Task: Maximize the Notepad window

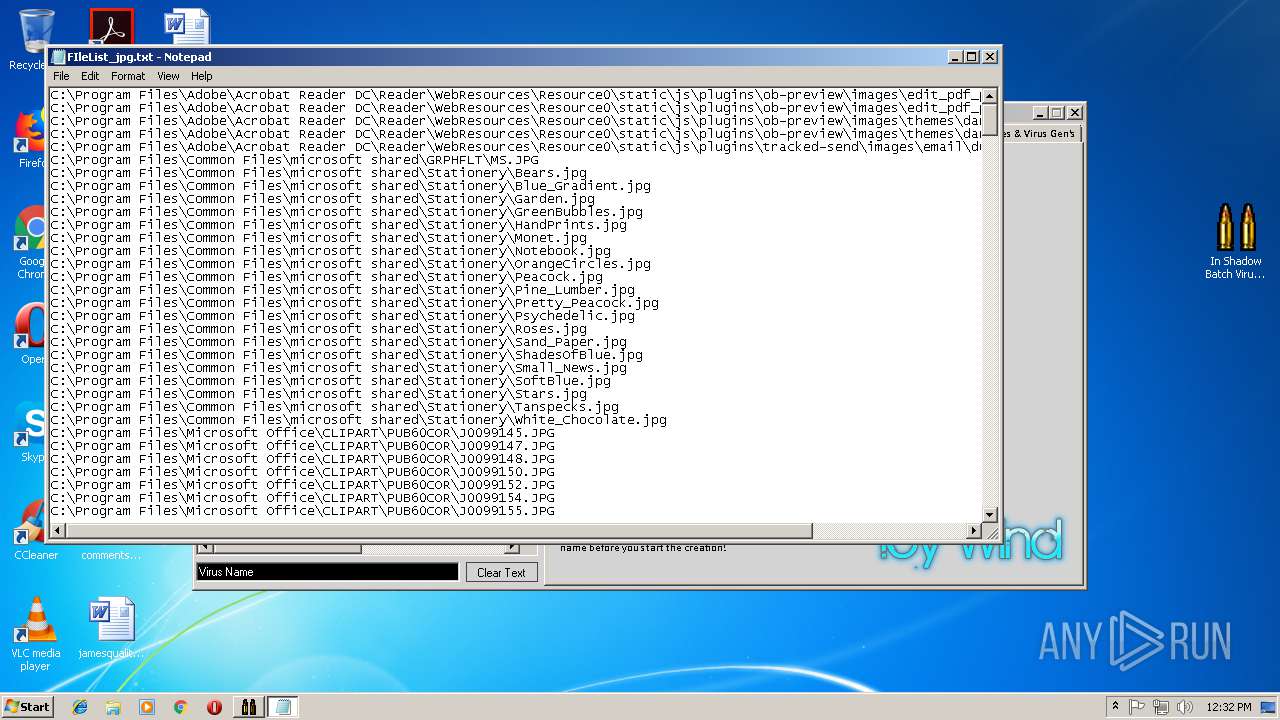Action: pos(972,57)
